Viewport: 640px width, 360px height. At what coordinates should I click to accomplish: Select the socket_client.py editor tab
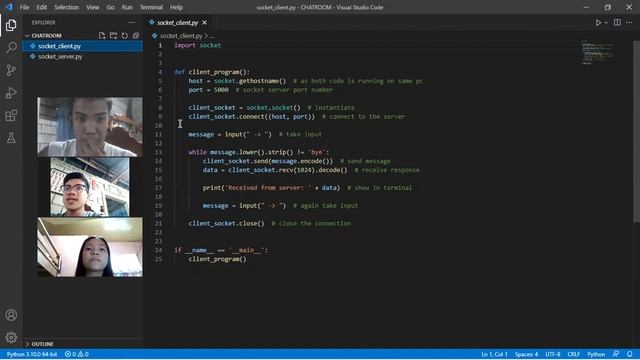178,22
